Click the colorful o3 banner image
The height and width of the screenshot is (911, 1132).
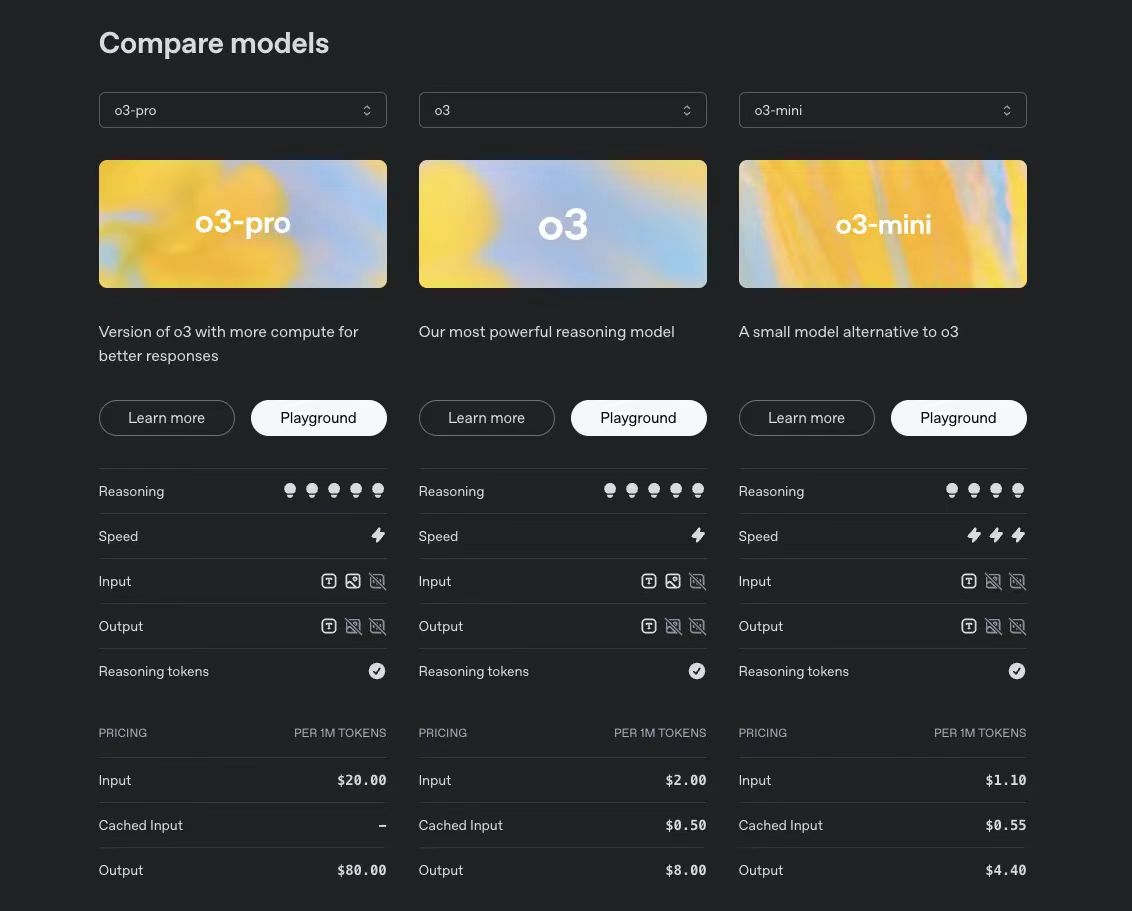562,223
